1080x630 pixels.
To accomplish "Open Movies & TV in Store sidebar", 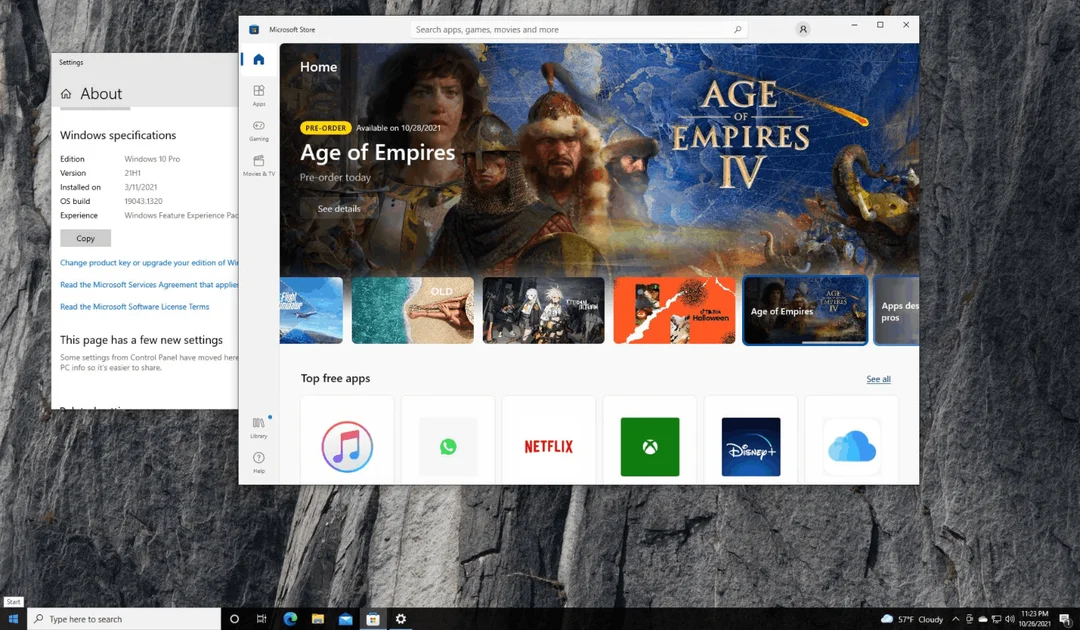I will coord(259,165).
